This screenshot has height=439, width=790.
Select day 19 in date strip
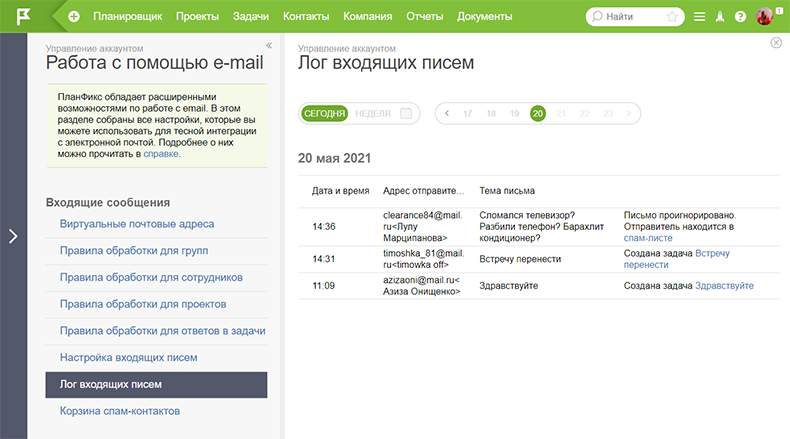click(x=514, y=113)
